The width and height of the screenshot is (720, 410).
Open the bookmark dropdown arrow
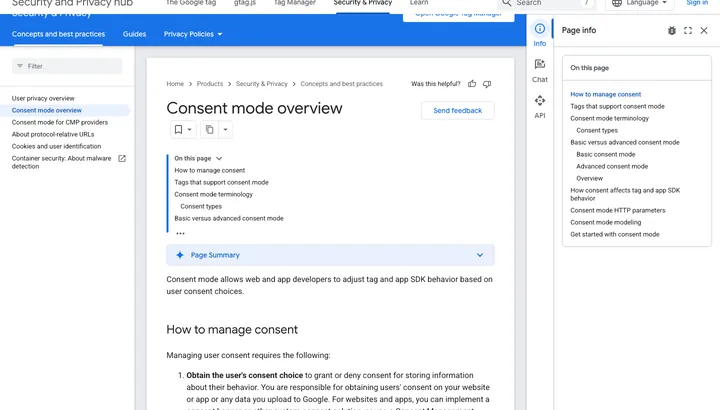pos(189,129)
